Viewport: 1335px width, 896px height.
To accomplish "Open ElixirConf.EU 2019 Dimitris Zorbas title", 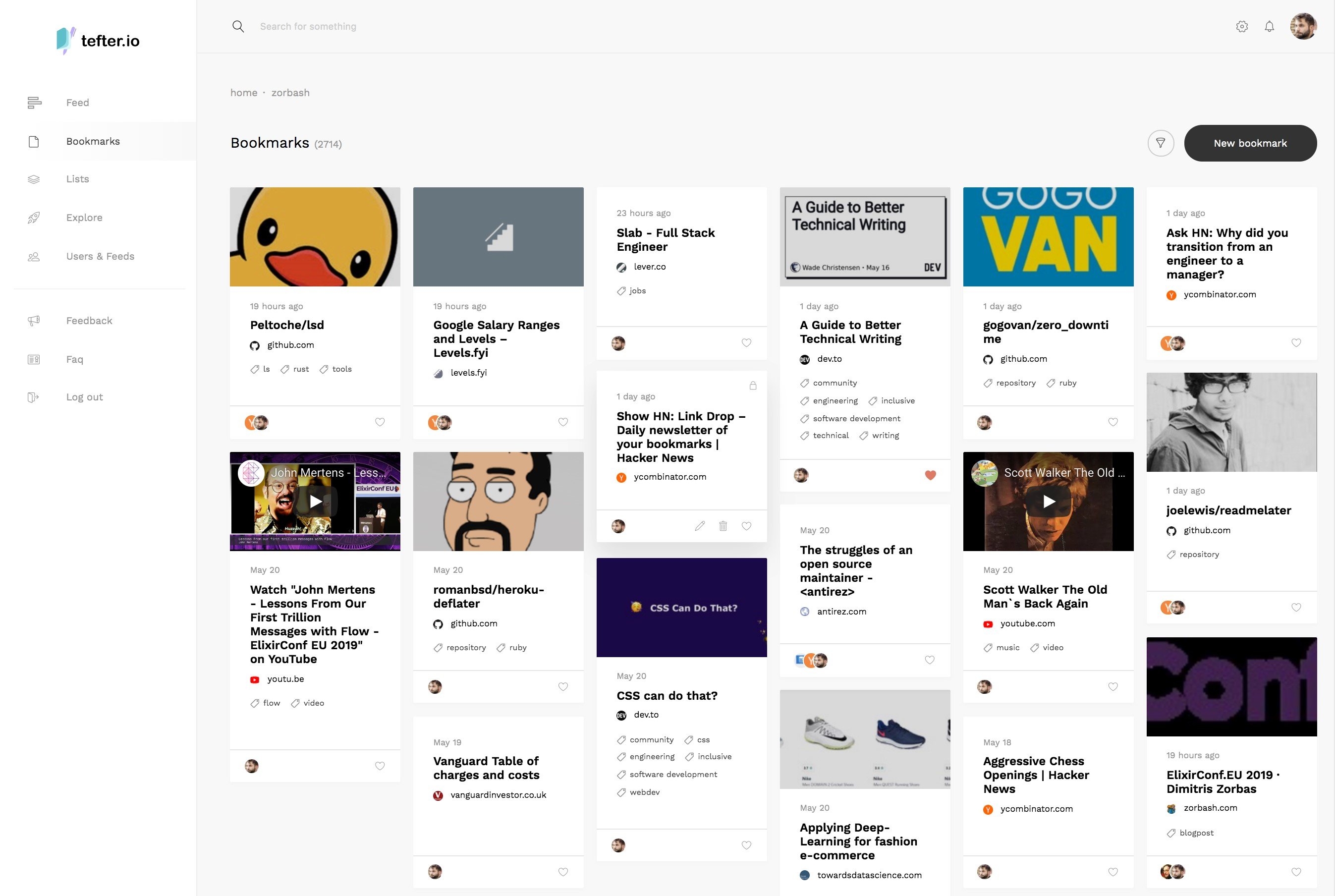I will [1223, 782].
